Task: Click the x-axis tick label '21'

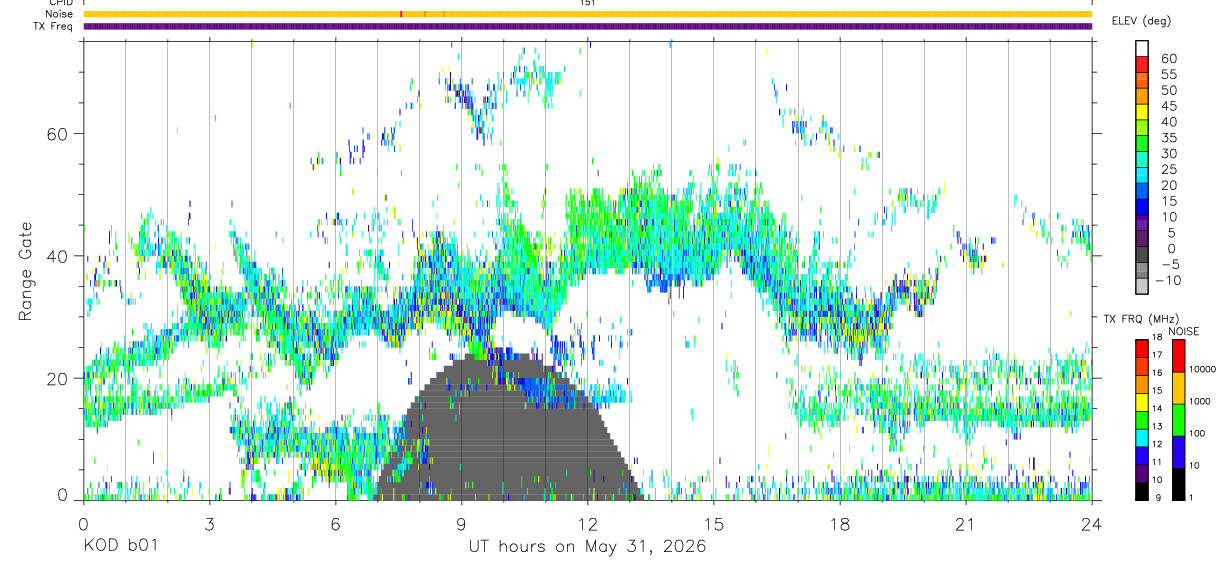Action: tap(965, 524)
